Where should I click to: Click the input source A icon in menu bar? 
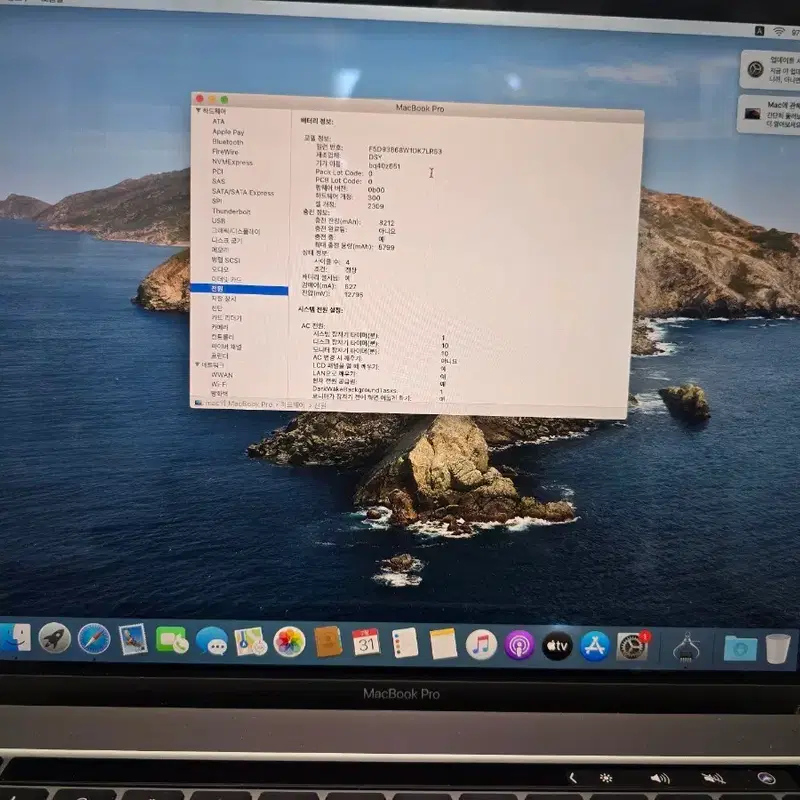click(759, 31)
